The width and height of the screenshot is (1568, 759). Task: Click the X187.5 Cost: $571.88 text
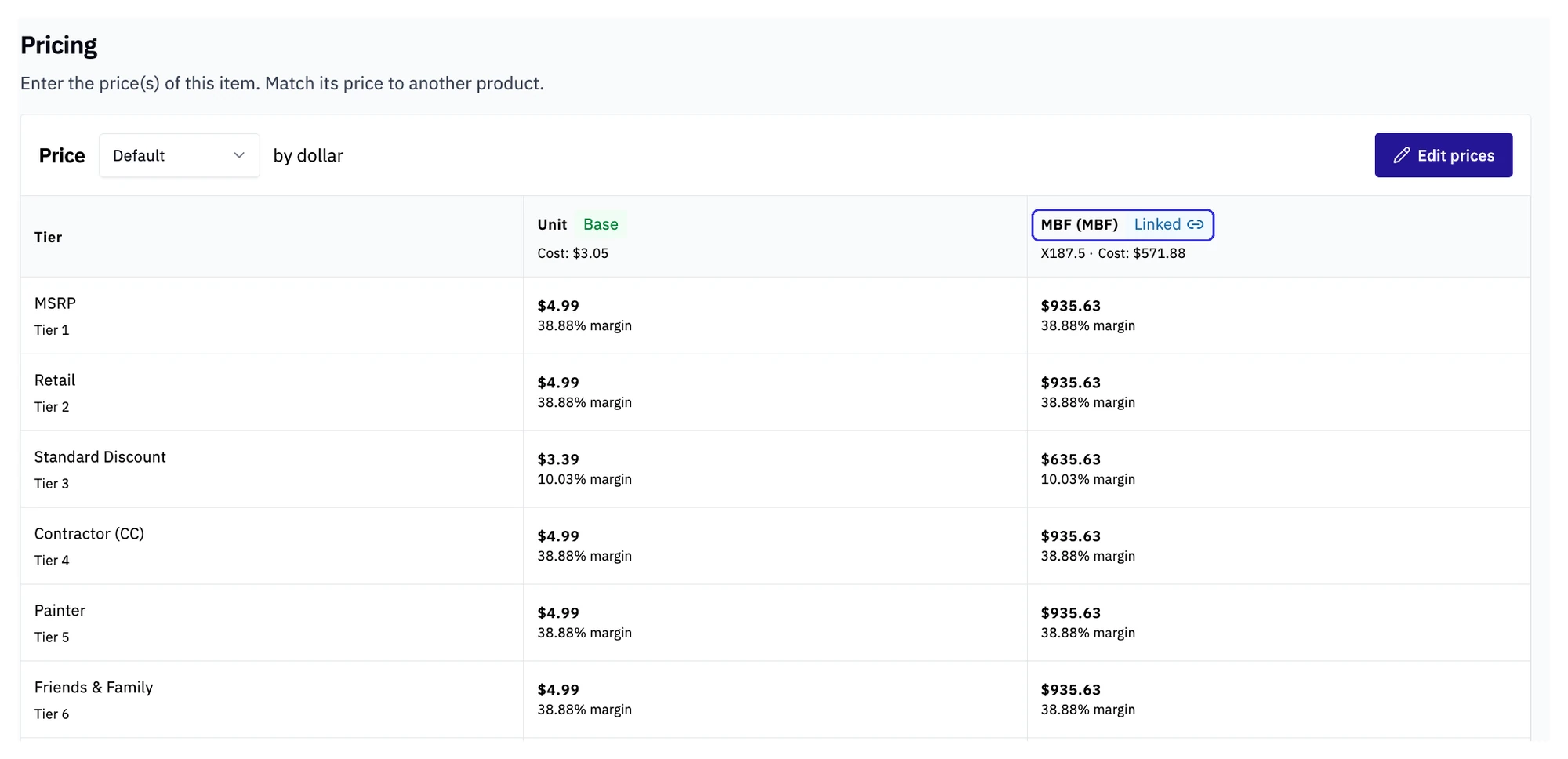[x=1112, y=253]
